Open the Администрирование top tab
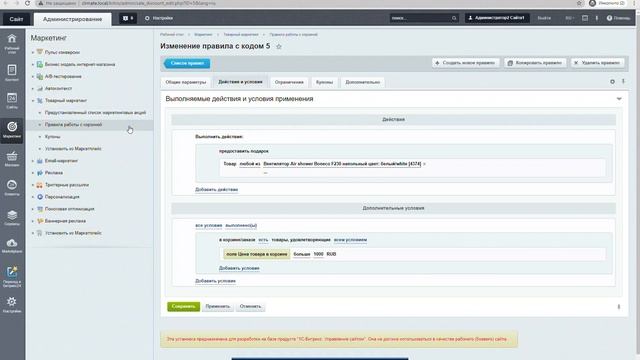 pyautogui.click(x=72, y=19)
